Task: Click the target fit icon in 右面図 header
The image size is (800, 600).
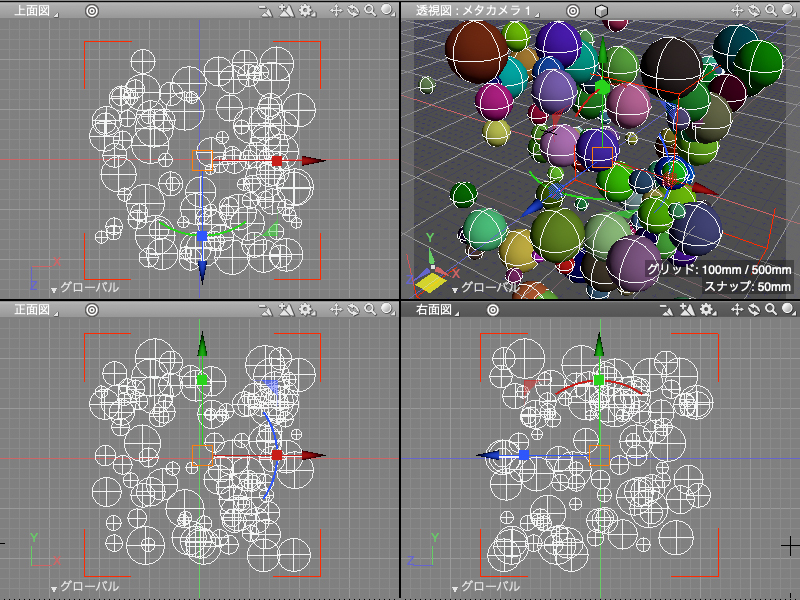Action: (x=493, y=310)
